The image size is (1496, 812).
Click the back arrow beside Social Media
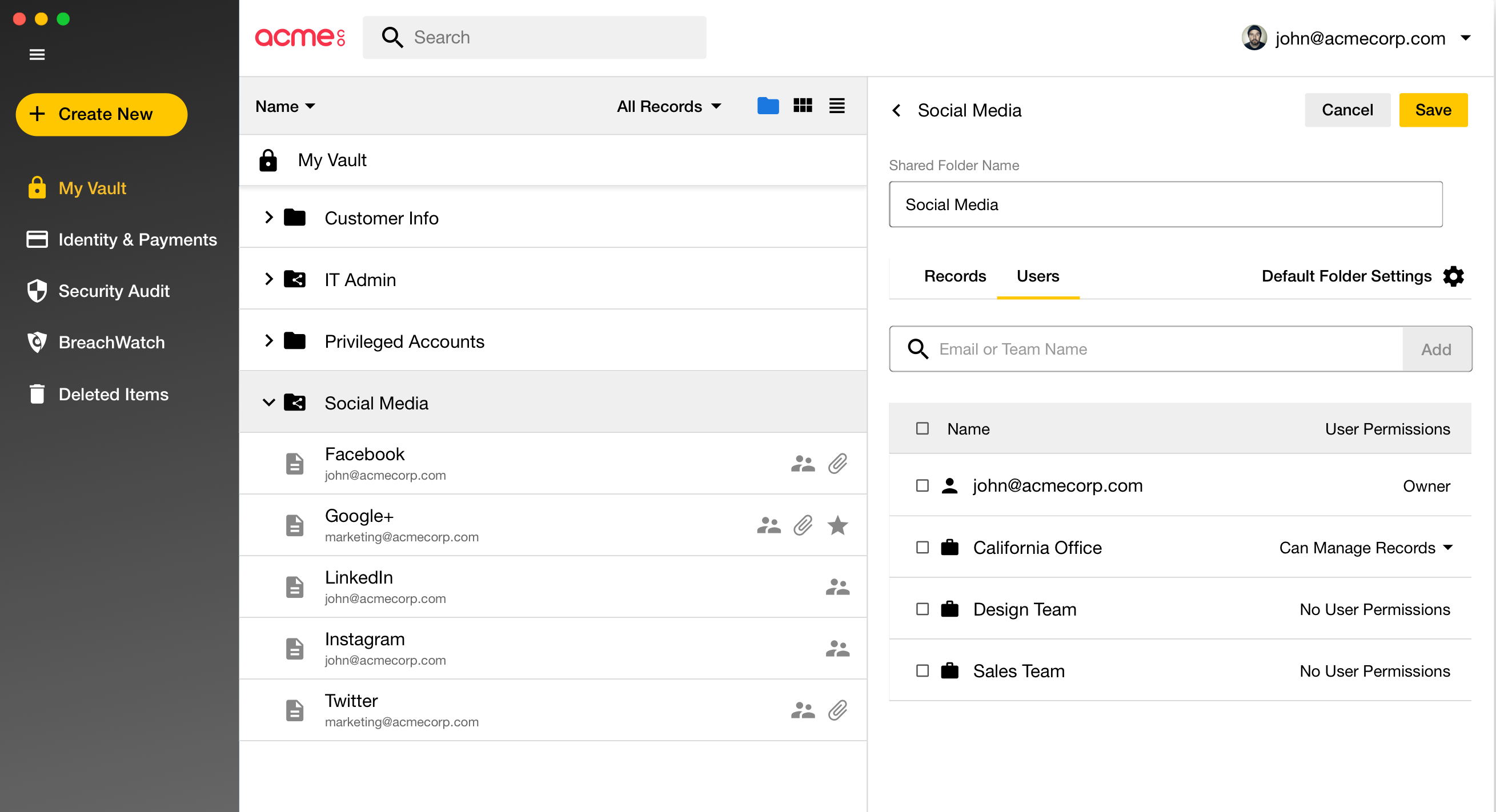point(897,110)
